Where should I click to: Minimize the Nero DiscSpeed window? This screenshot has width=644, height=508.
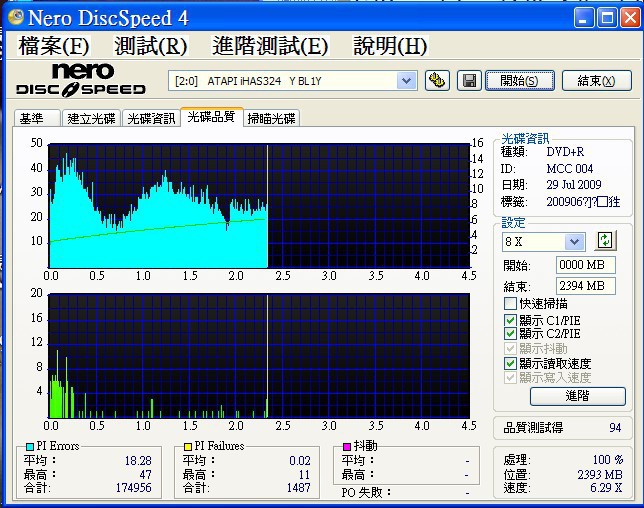pyautogui.click(x=584, y=18)
